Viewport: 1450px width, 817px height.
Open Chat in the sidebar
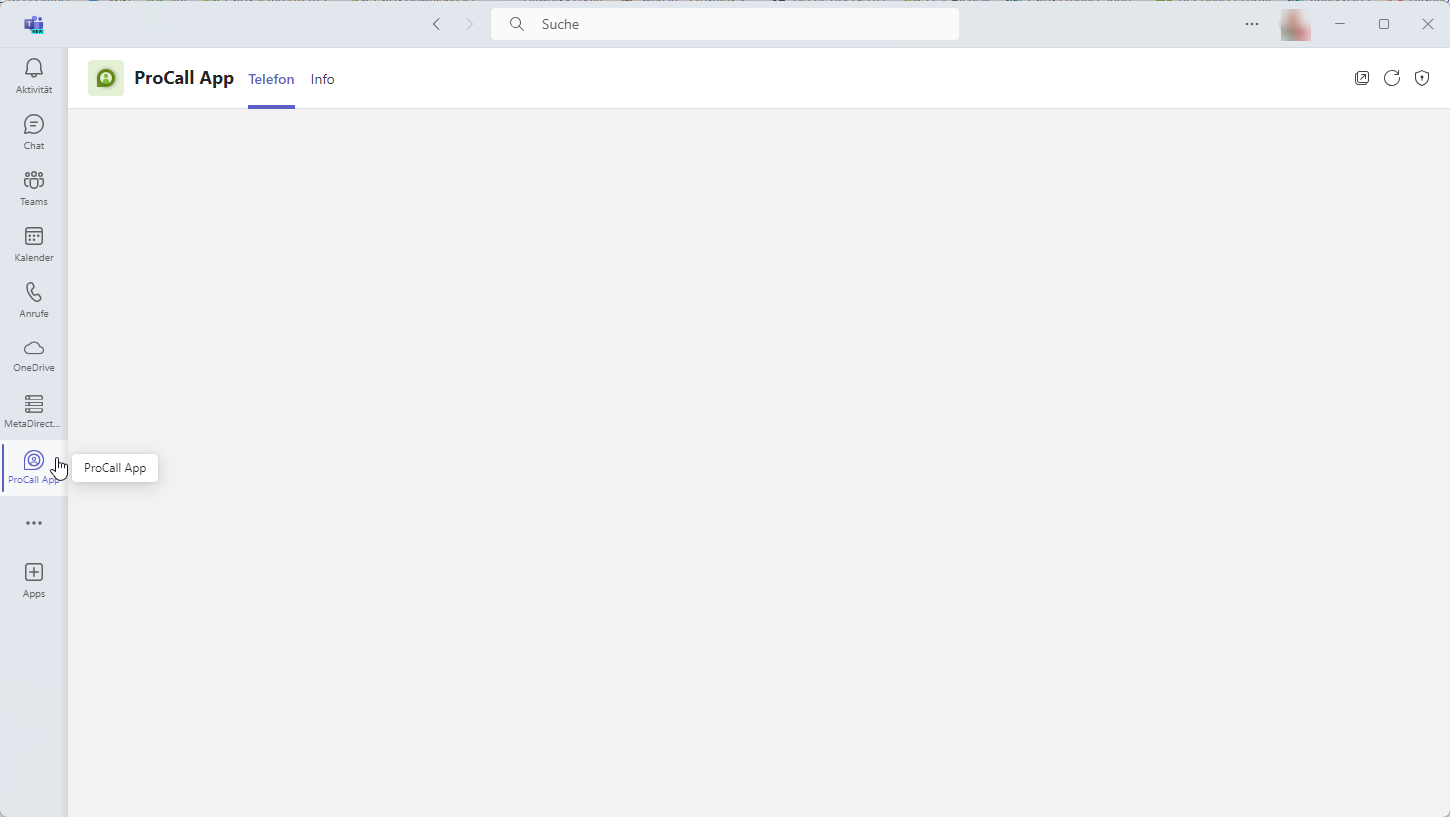(x=34, y=132)
